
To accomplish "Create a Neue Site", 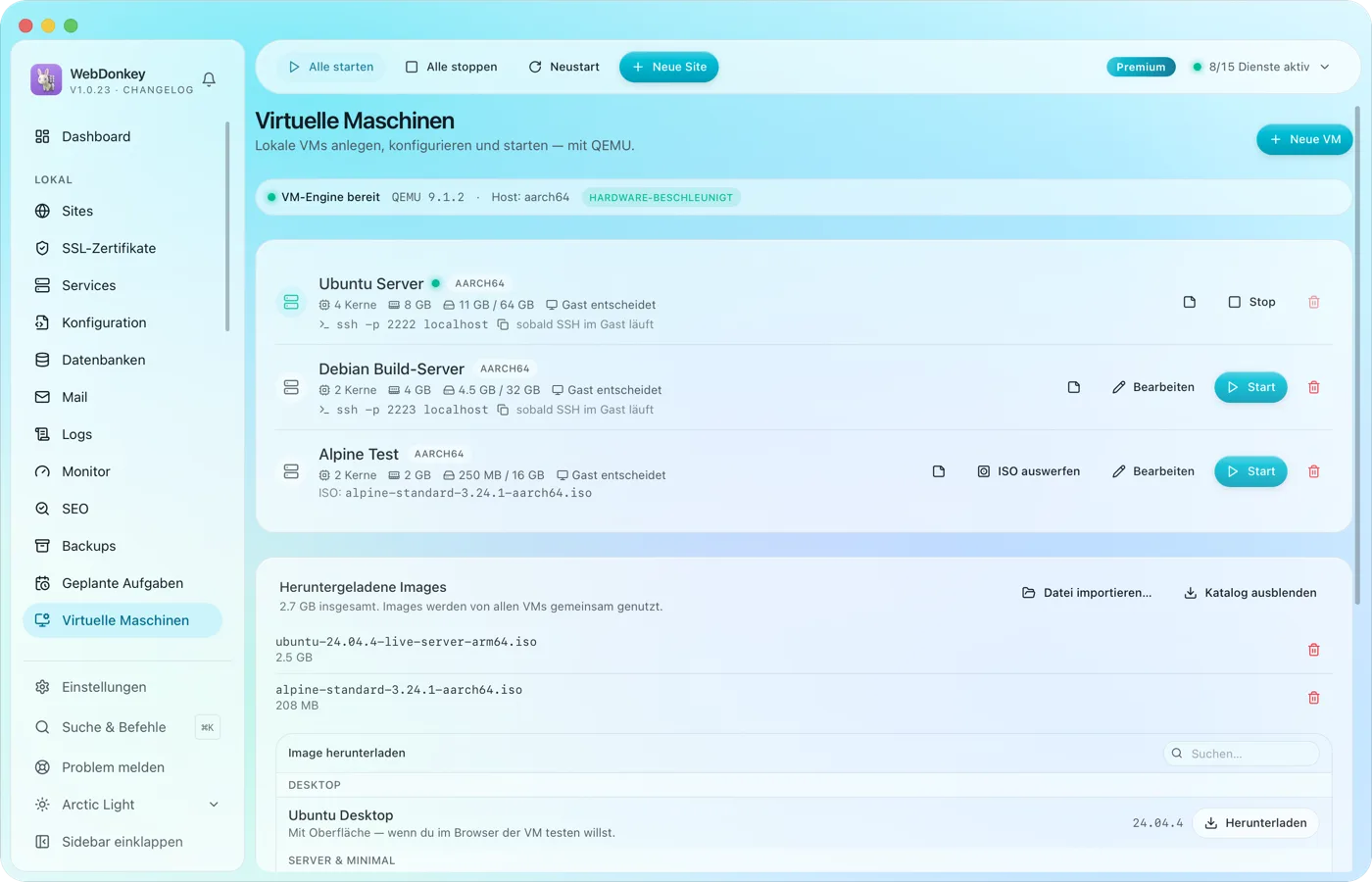I will tap(669, 67).
